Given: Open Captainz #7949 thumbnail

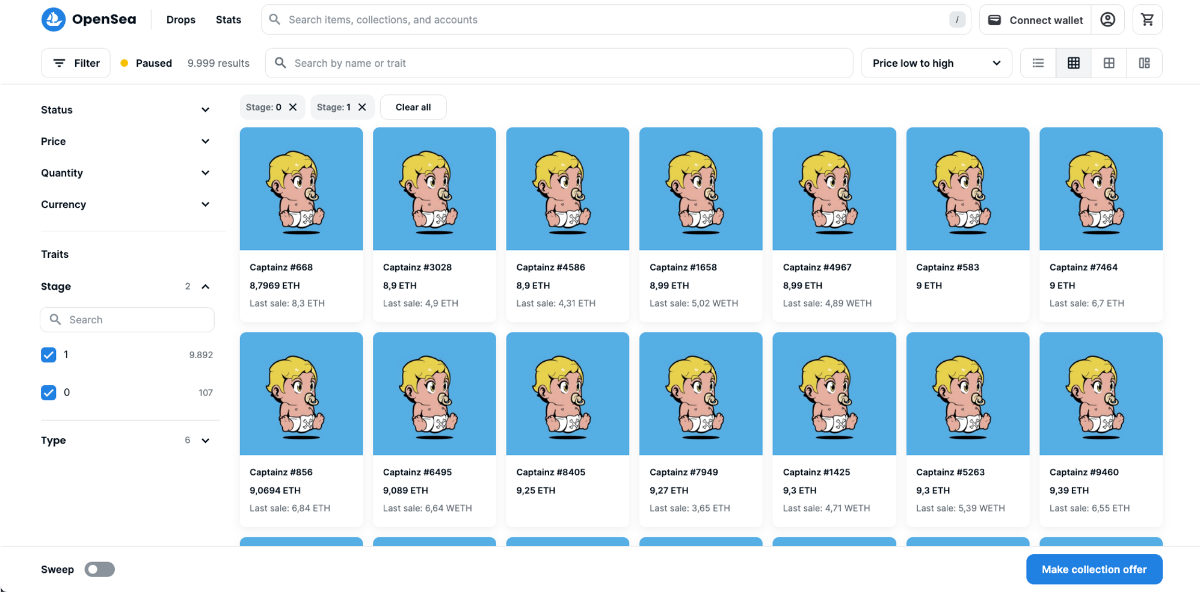Looking at the screenshot, I should (701, 393).
